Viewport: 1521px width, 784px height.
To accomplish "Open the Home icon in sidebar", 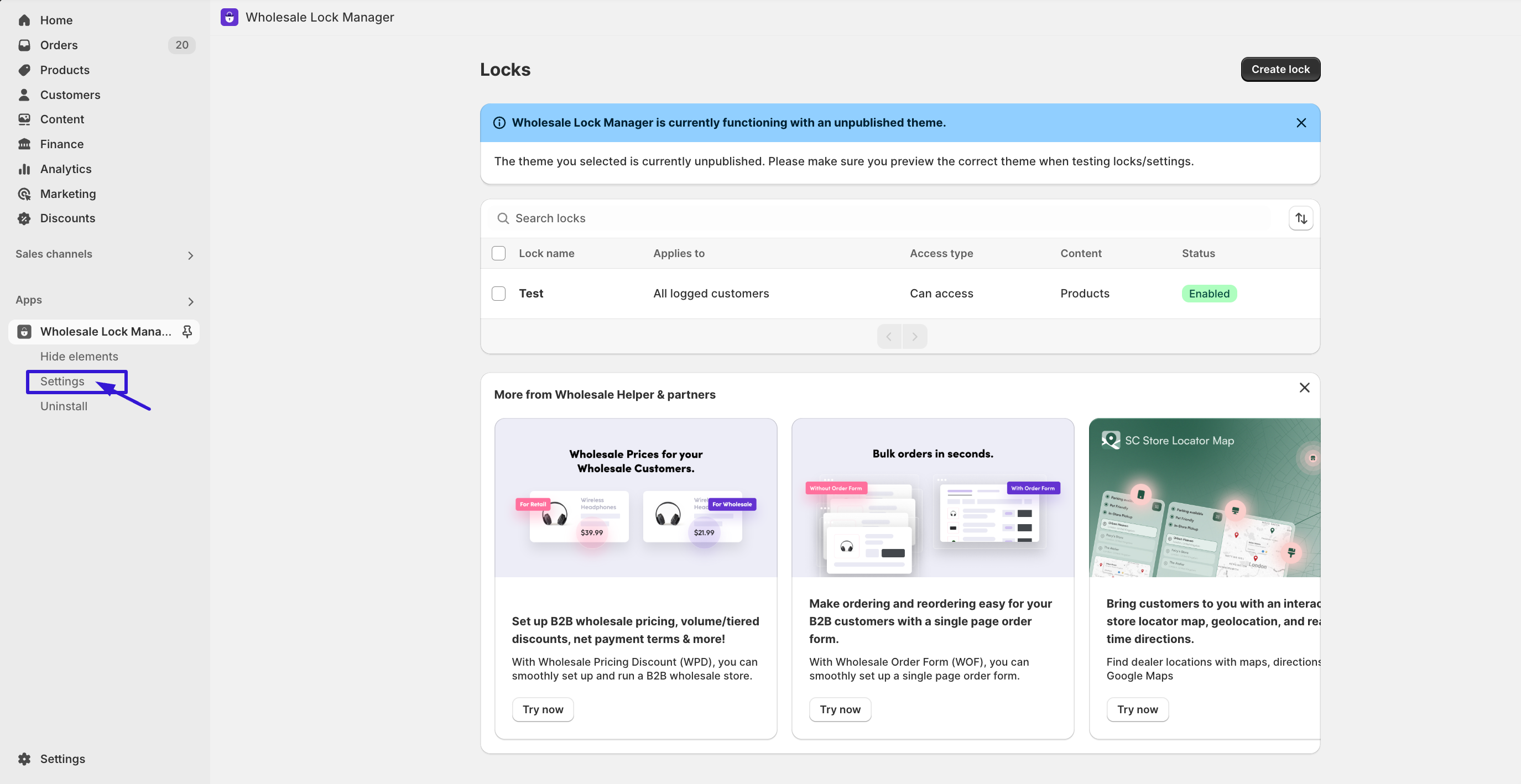I will (24, 20).
